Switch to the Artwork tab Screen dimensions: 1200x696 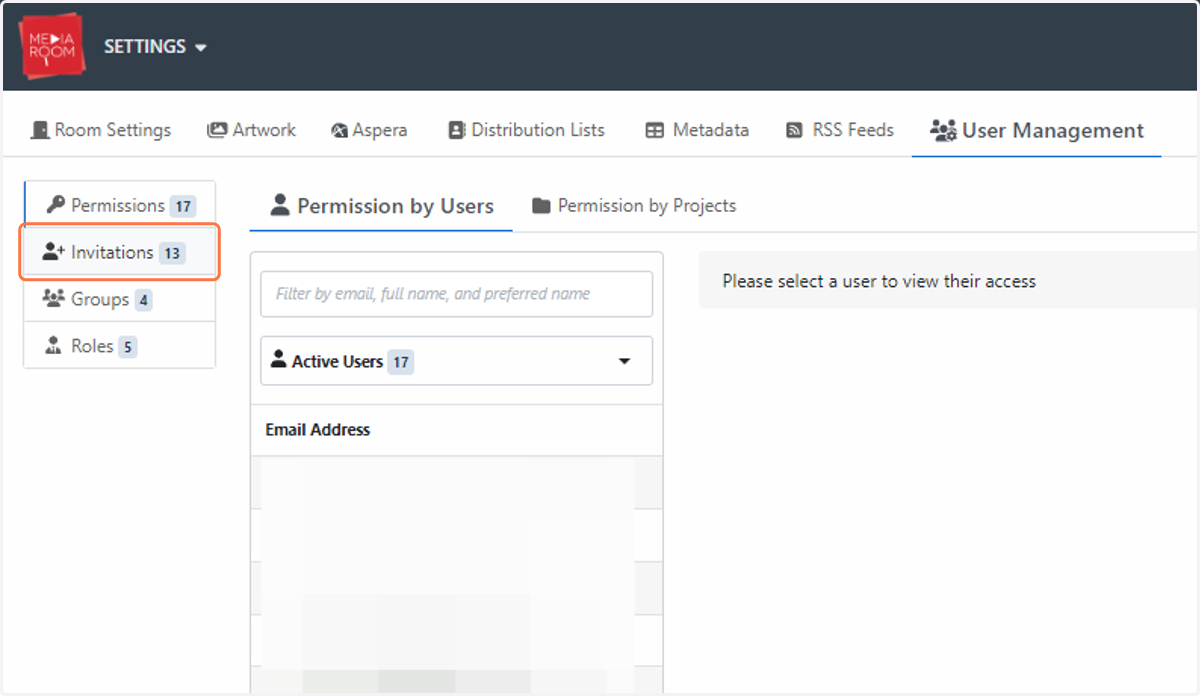(251, 130)
